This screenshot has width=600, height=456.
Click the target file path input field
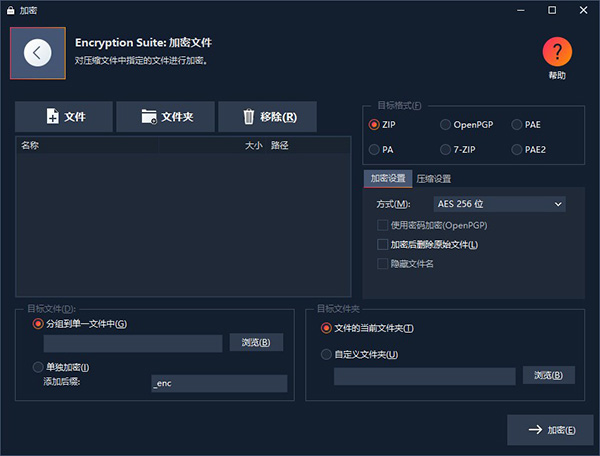(x=133, y=344)
